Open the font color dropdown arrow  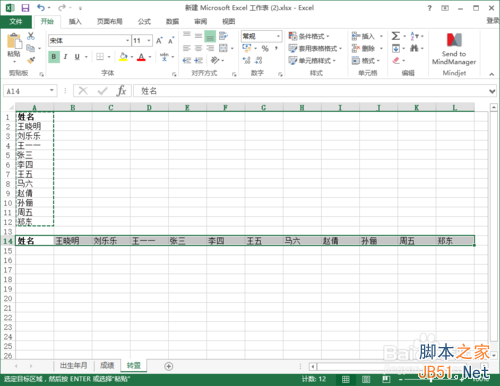click(x=150, y=57)
